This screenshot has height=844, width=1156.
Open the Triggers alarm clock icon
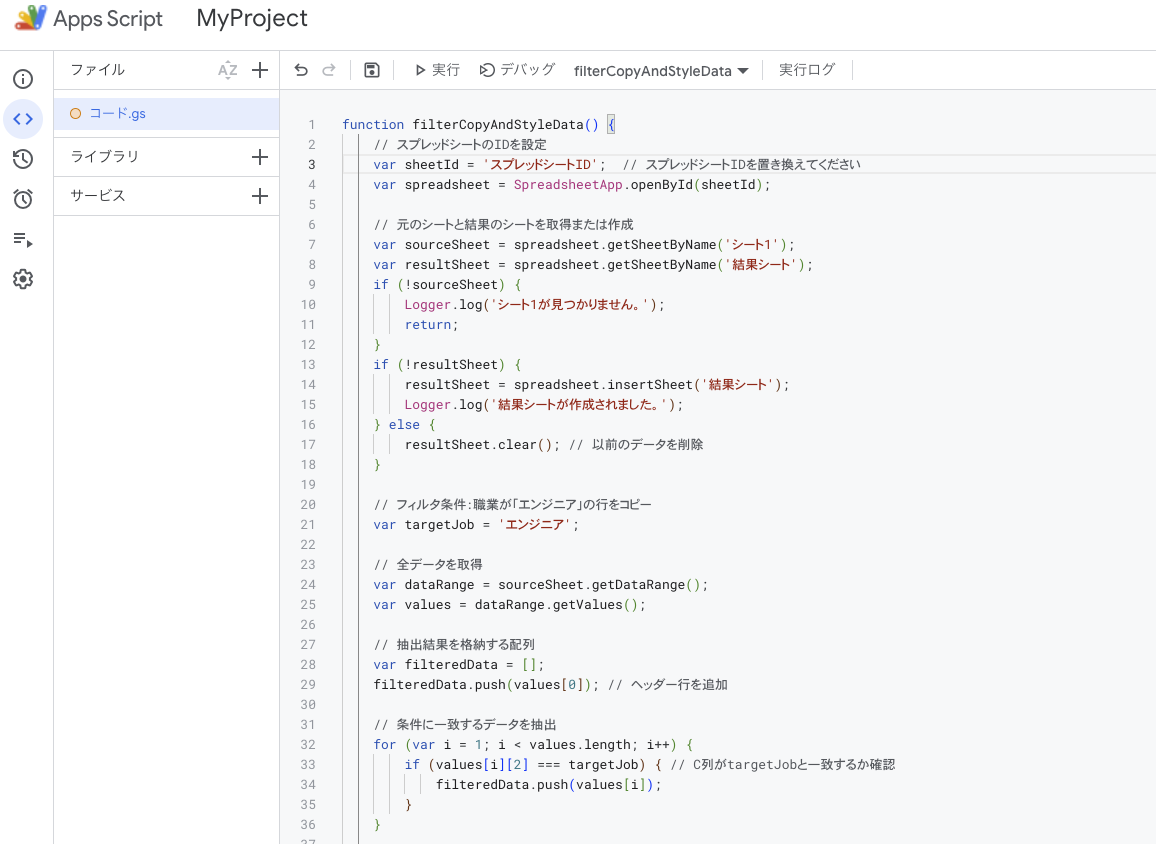pos(23,198)
